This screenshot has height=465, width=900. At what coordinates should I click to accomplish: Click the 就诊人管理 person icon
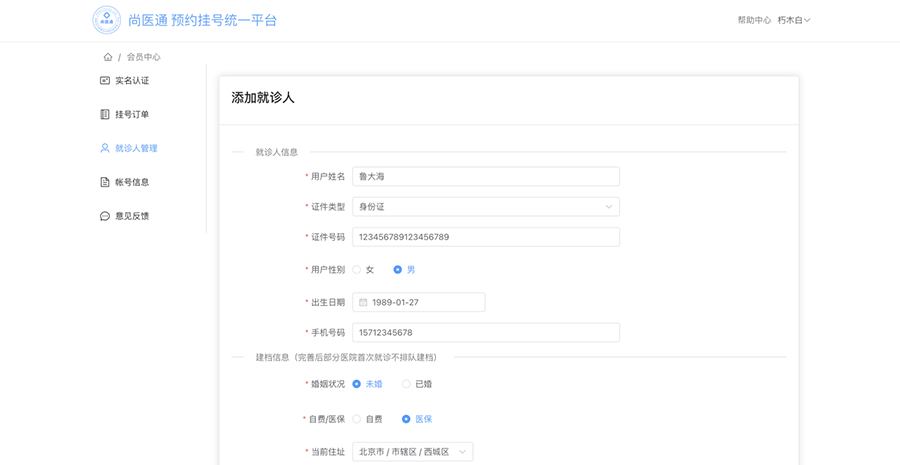point(104,148)
